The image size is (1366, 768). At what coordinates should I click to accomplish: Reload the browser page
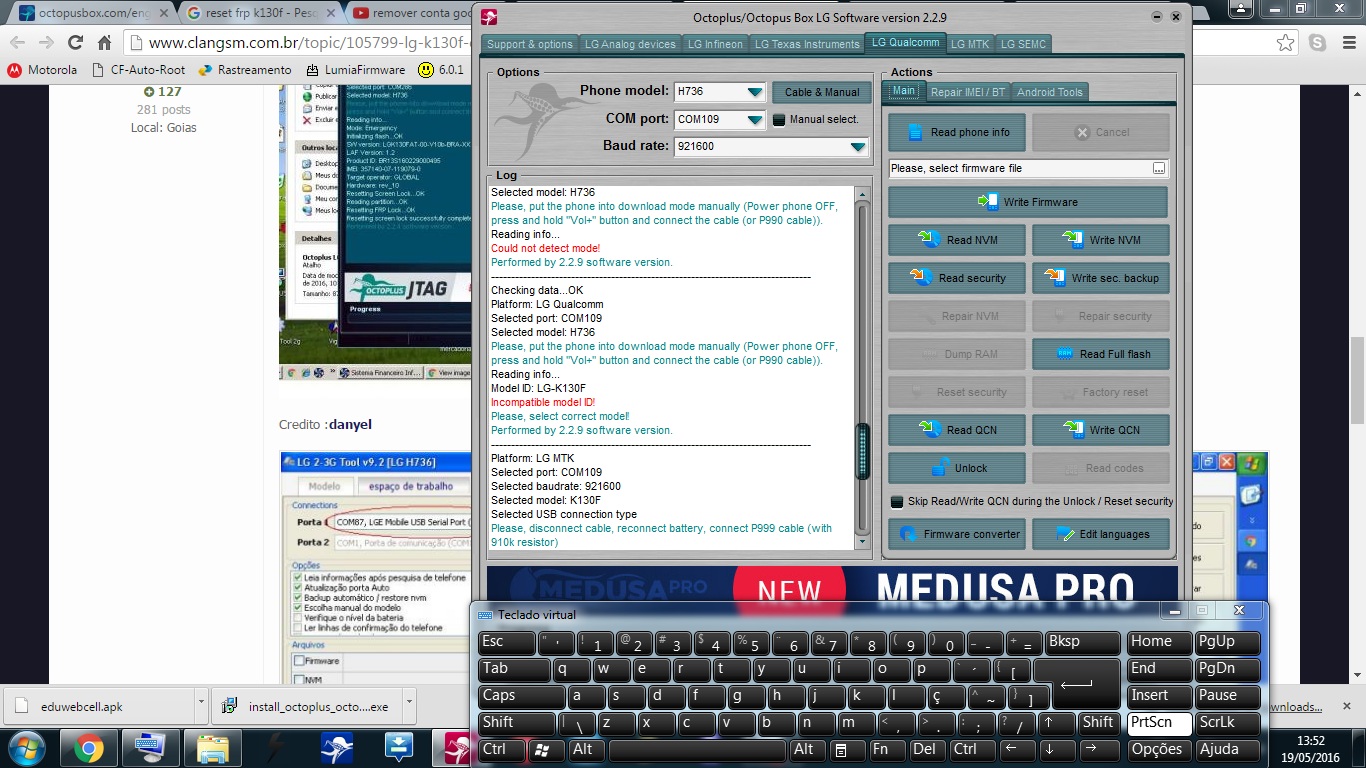pyautogui.click(x=75, y=43)
